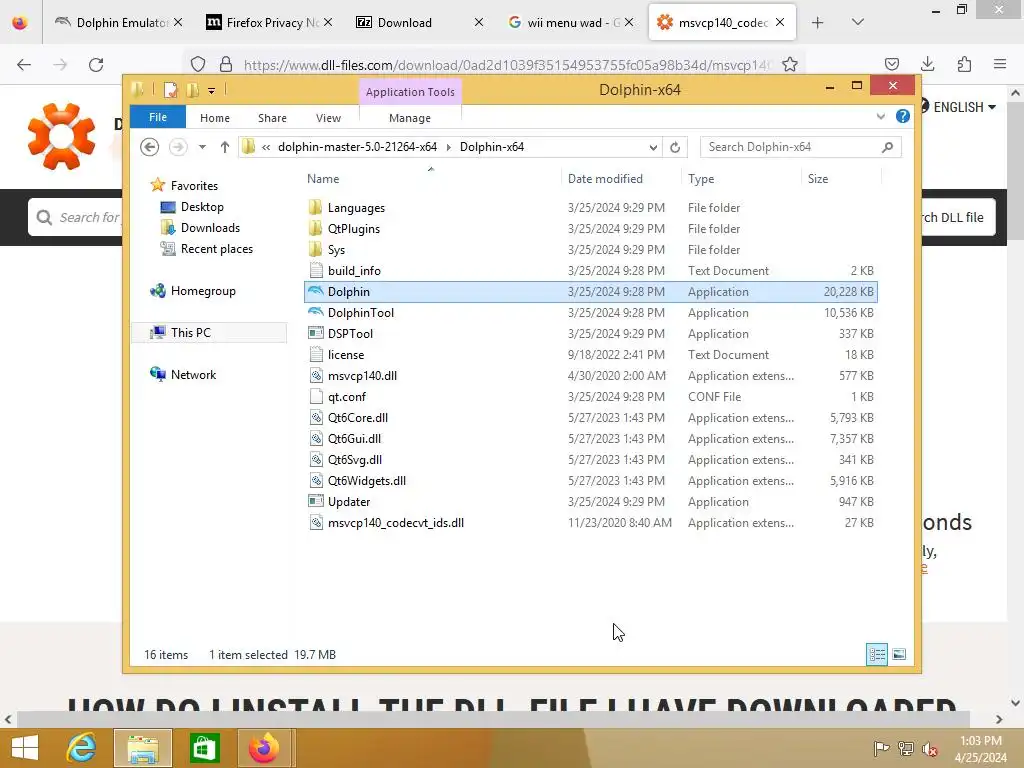Screen dimensions: 1024x768
Task: Click the Explorer back arrow button
Action: [x=150, y=147]
